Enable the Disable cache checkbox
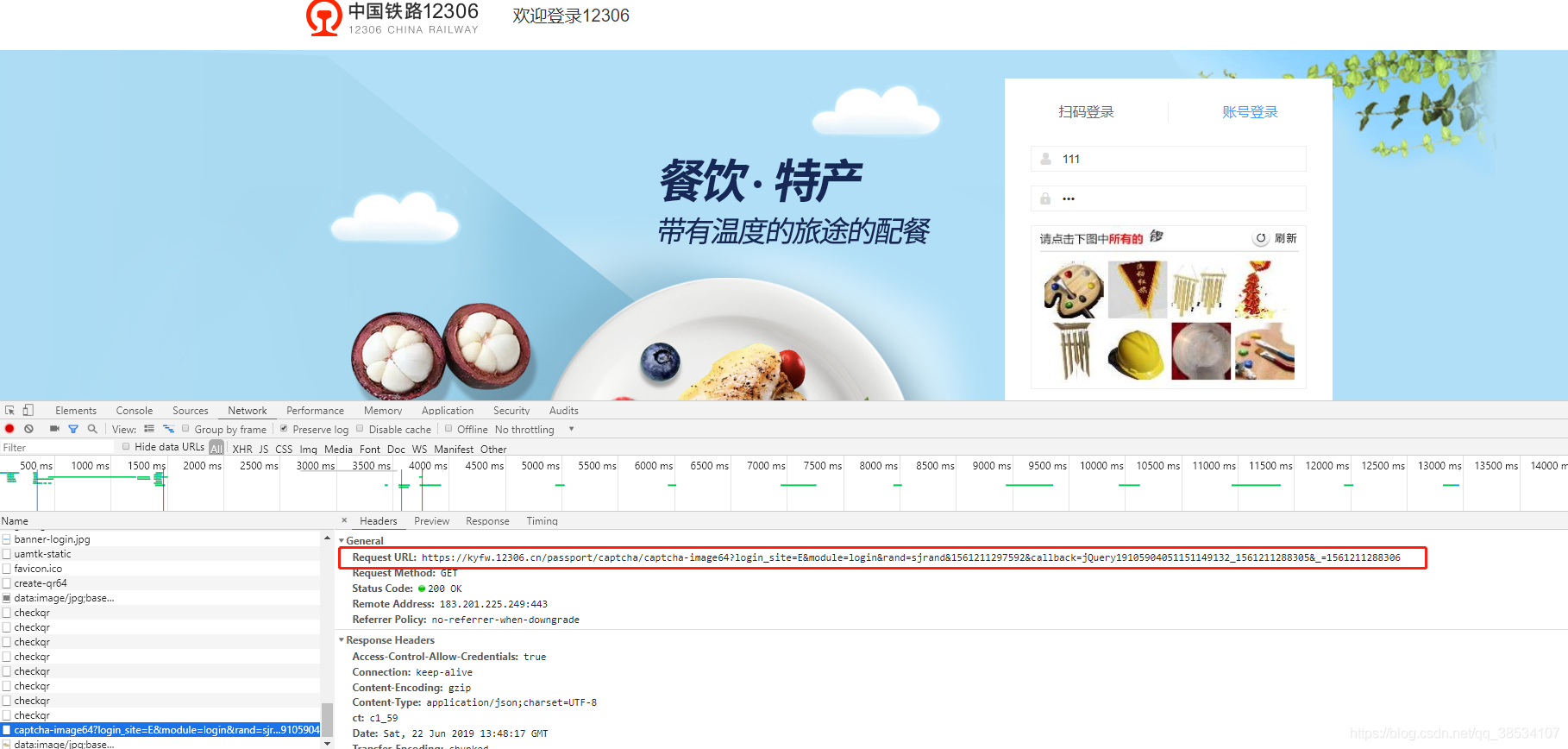Image resolution: width=1568 pixels, height=749 pixels. [x=360, y=429]
